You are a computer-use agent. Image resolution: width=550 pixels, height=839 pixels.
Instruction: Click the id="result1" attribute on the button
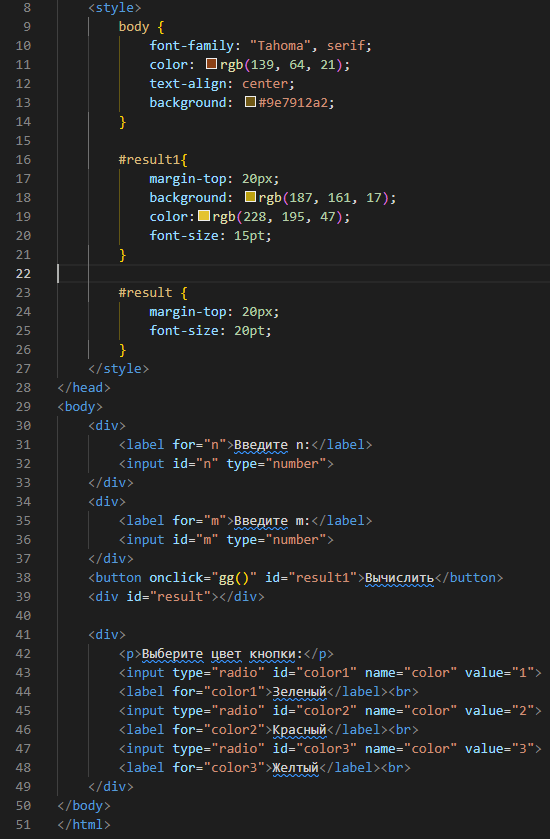(311, 577)
